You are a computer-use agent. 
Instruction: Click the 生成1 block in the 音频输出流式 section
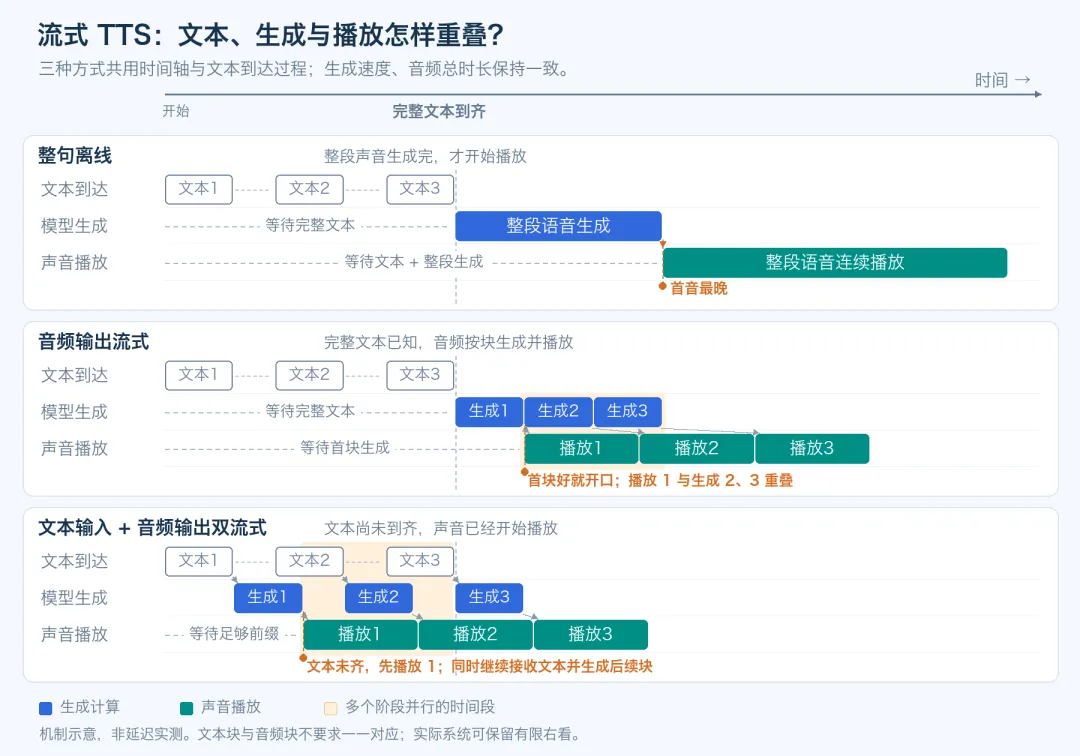(x=489, y=412)
